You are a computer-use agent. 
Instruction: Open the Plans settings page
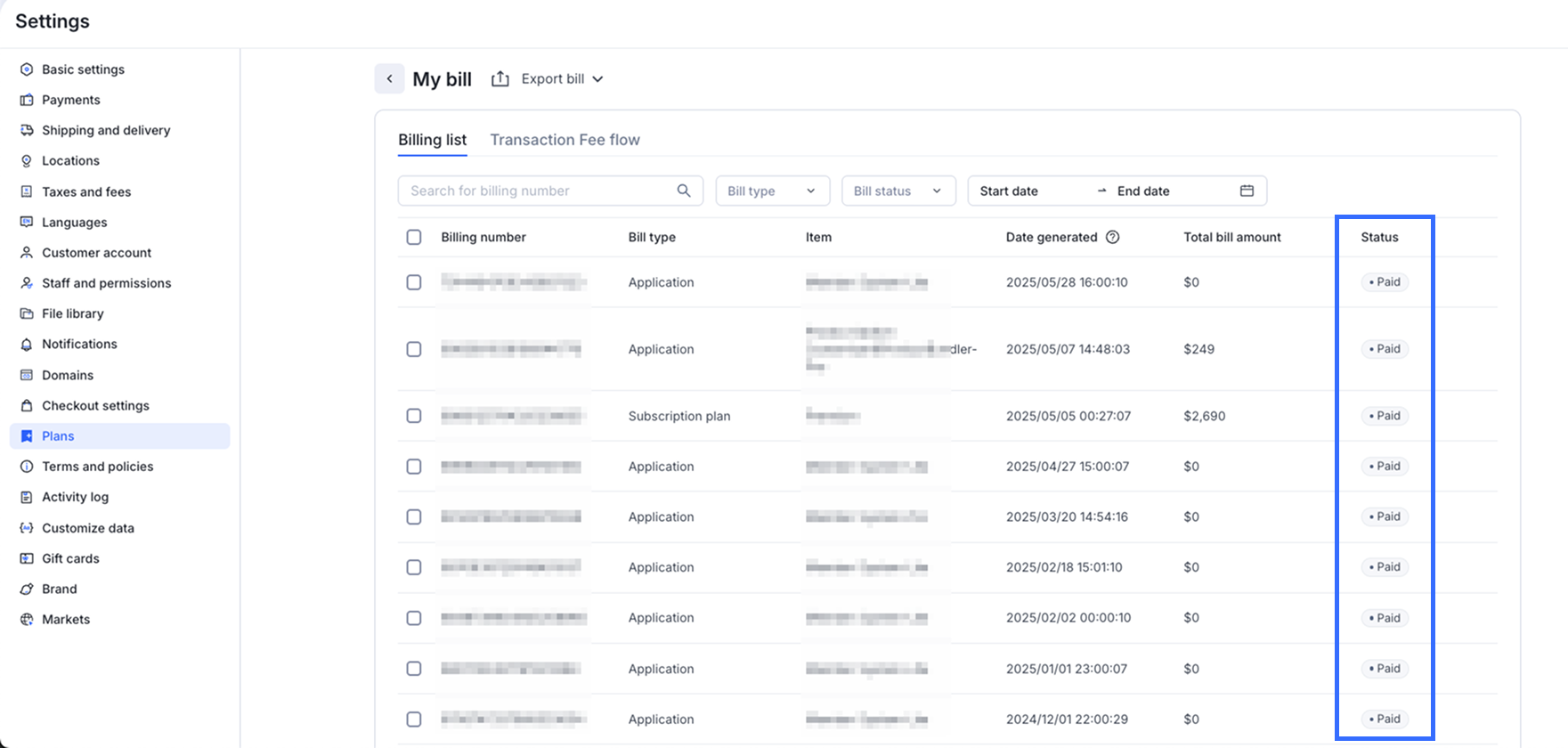click(119, 436)
